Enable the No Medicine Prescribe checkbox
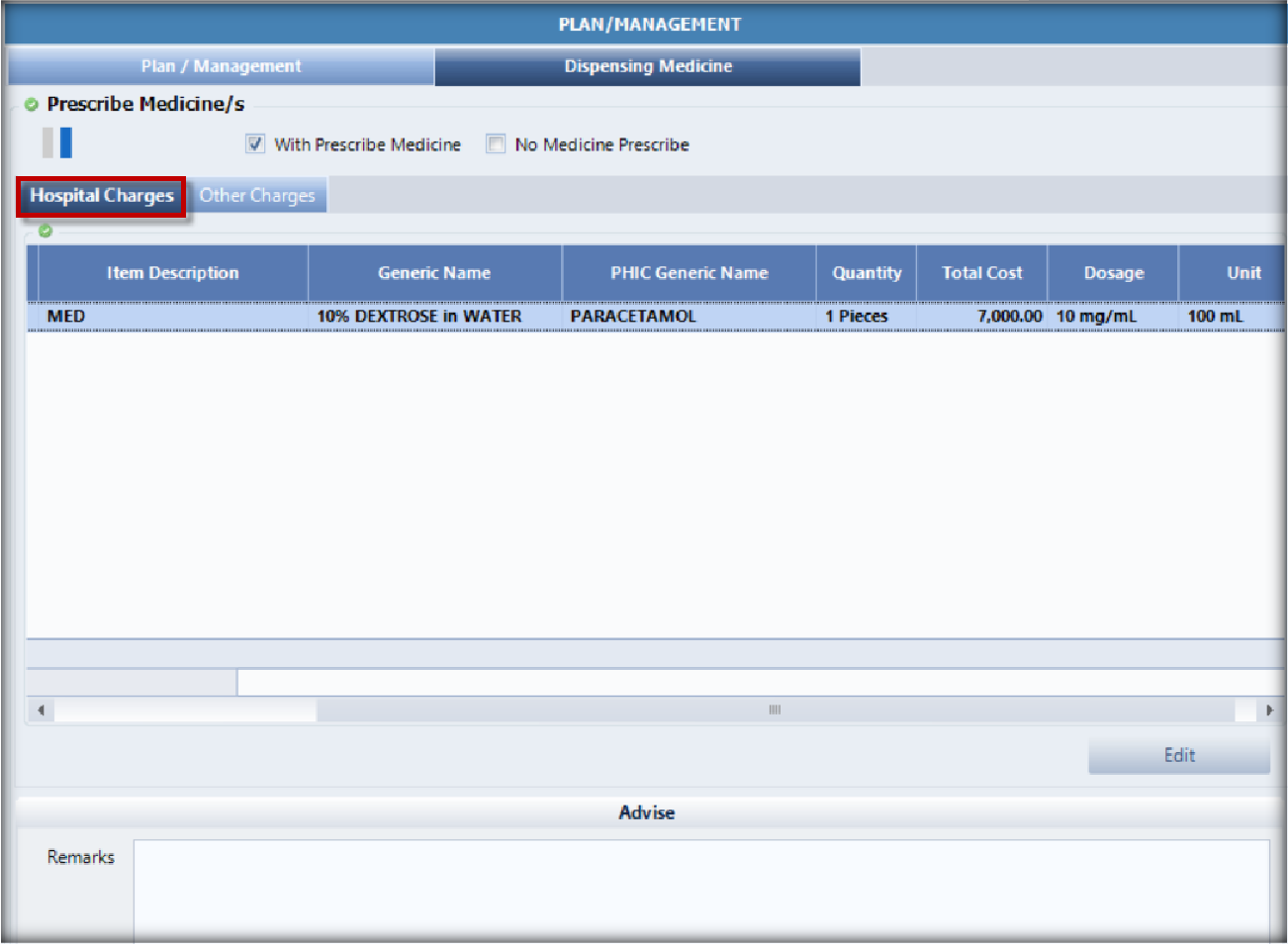The width and height of the screenshot is (1288, 944). (x=496, y=144)
